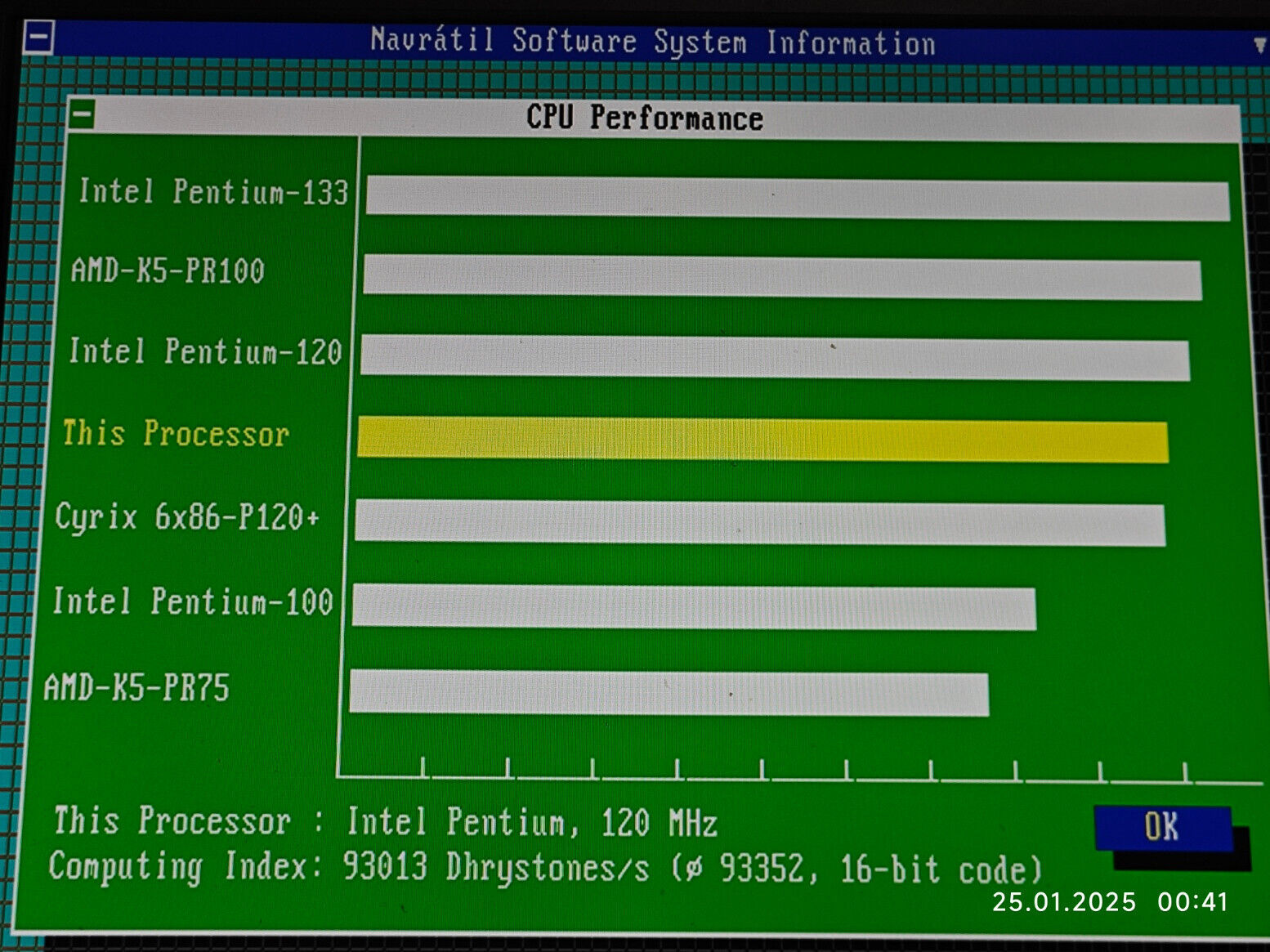Click the AMD-K5-PR100 performance bar
The width and height of the screenshot is (1270, 952).
pyautogui.click(x=782, y=277)
